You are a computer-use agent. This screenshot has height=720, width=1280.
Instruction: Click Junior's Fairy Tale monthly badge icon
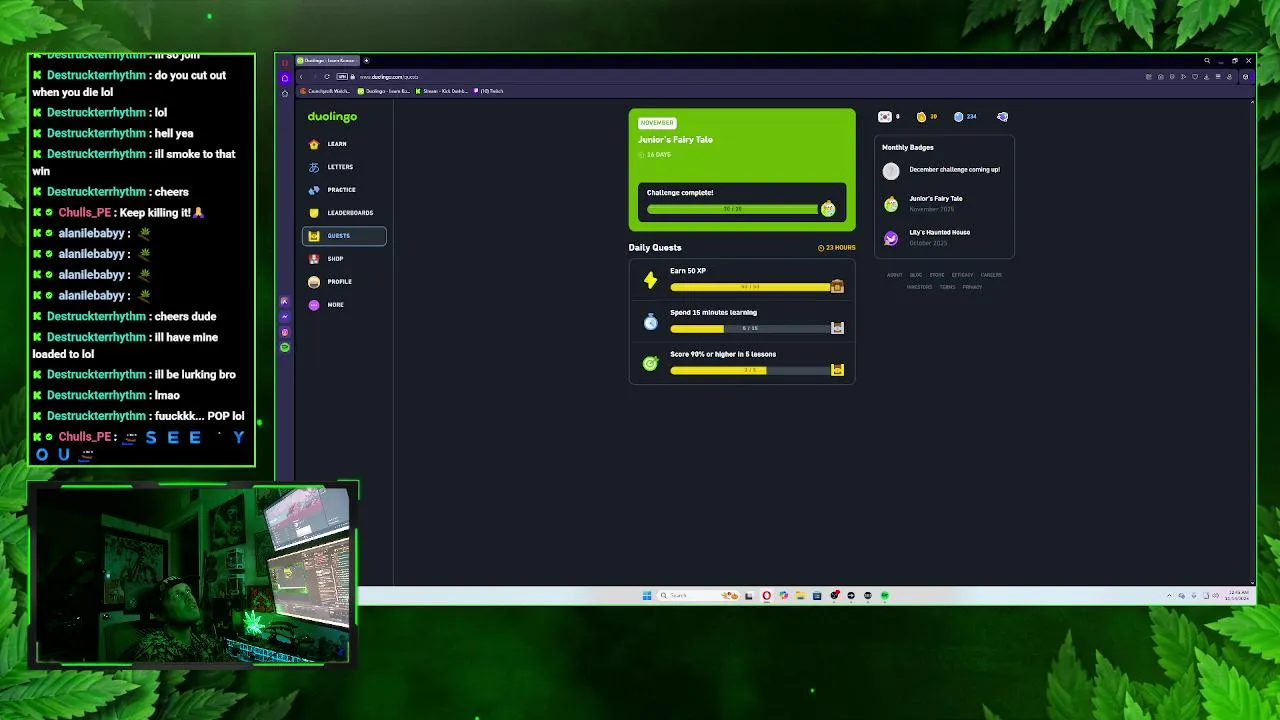tap(891, 204)
